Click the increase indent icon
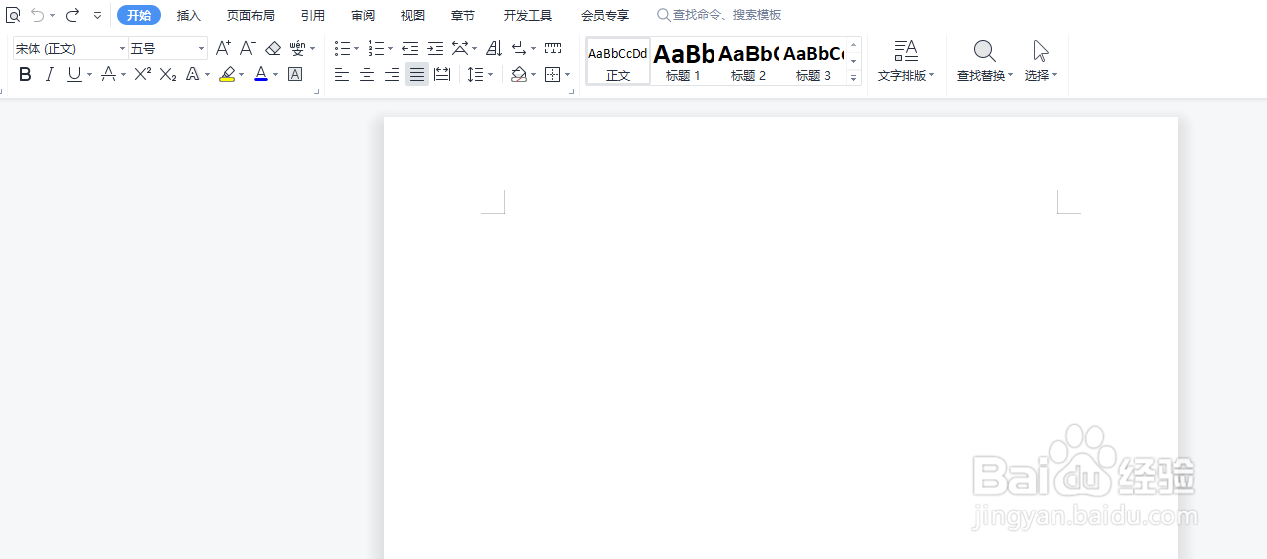The height and width of the screenshot is (559, 1267). (x=435, y=48)
